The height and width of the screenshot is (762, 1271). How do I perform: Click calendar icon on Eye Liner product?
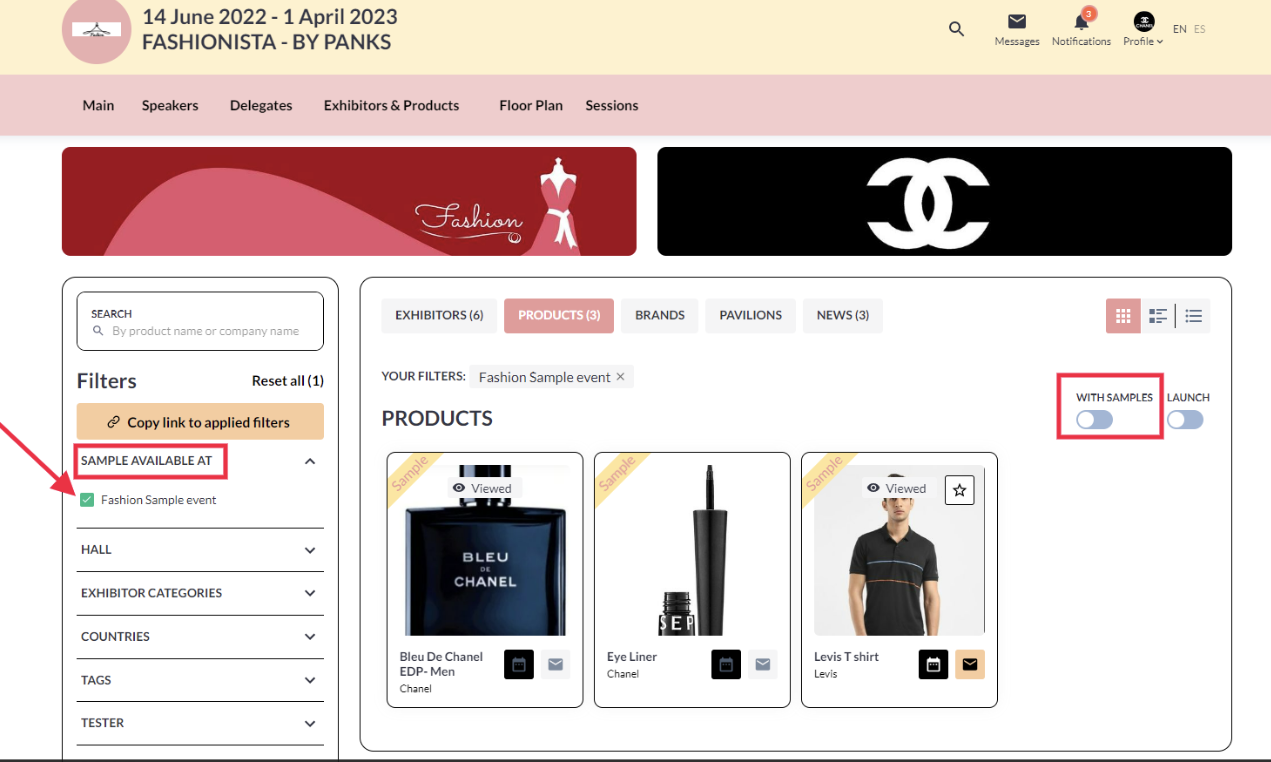point(726,664)
